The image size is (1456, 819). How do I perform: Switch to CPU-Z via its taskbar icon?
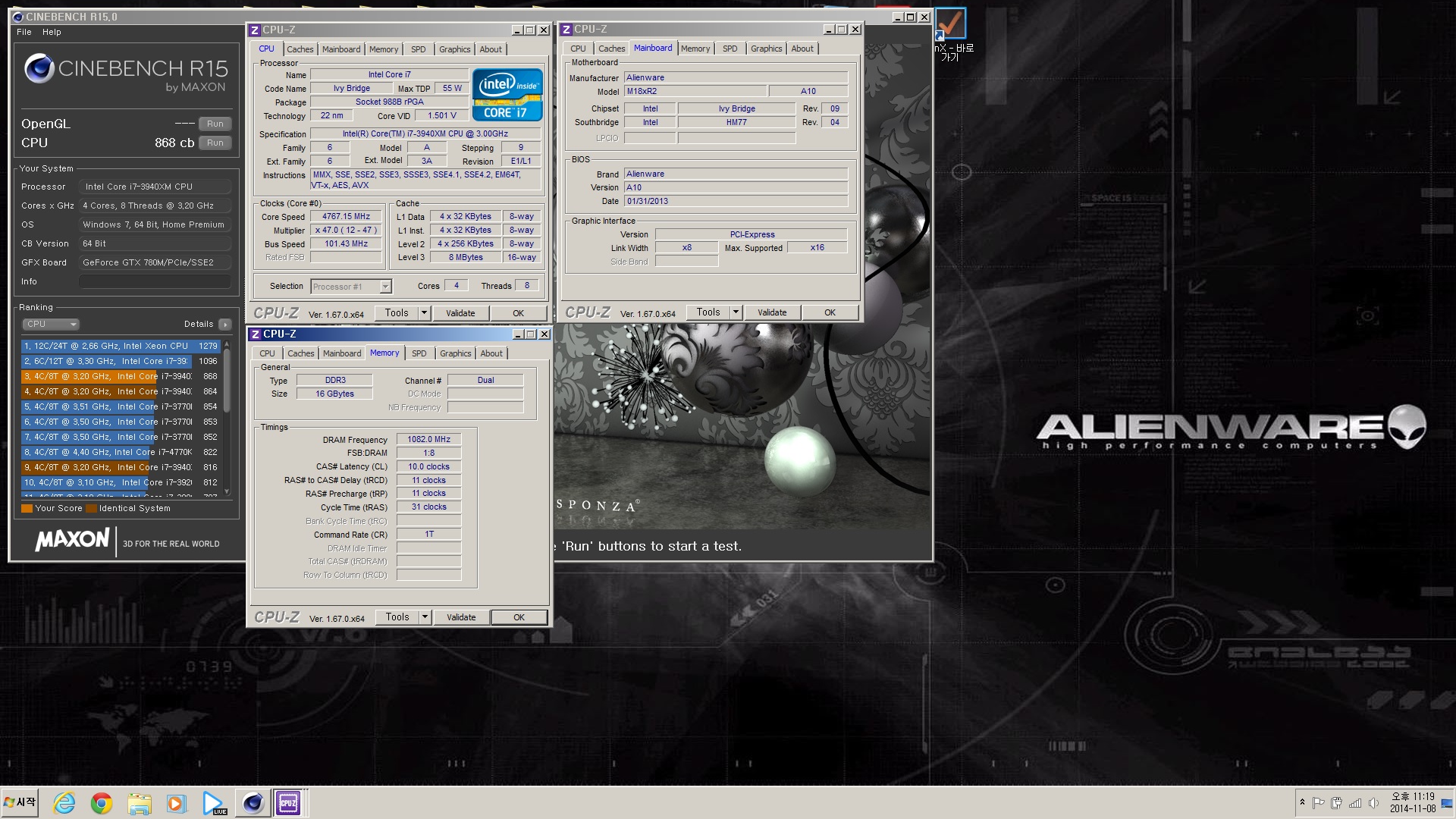coord(288,803)
